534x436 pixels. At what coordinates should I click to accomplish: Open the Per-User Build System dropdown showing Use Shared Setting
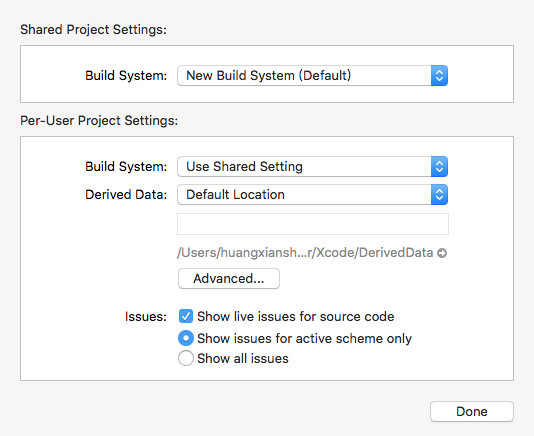tap(312, 167)
